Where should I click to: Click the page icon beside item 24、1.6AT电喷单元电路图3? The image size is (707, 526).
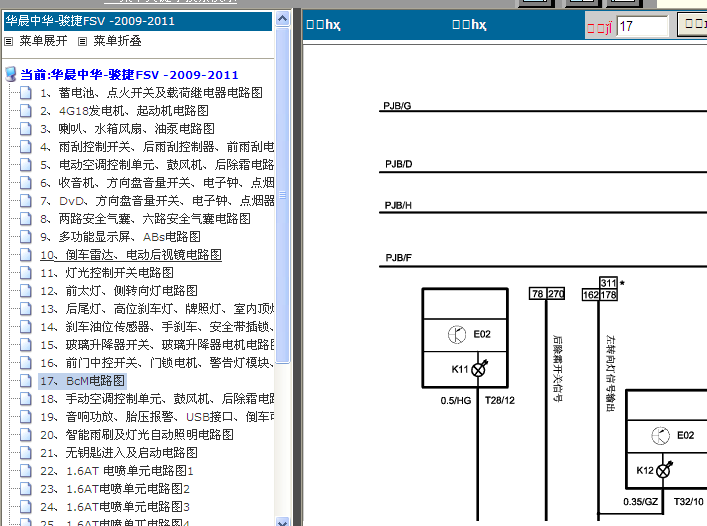[x=26, y=508]
